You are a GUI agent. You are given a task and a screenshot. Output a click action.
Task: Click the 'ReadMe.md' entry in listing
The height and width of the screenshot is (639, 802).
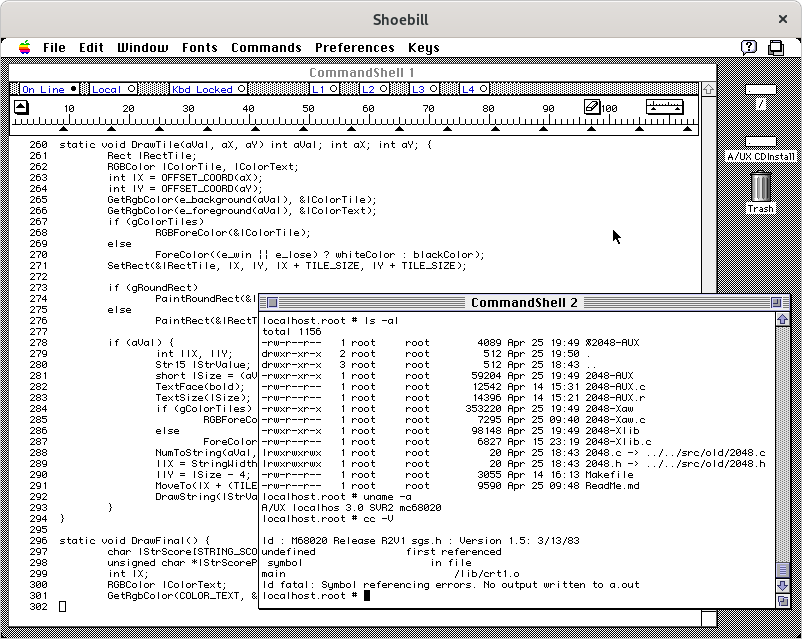click(x=612, y=486)
